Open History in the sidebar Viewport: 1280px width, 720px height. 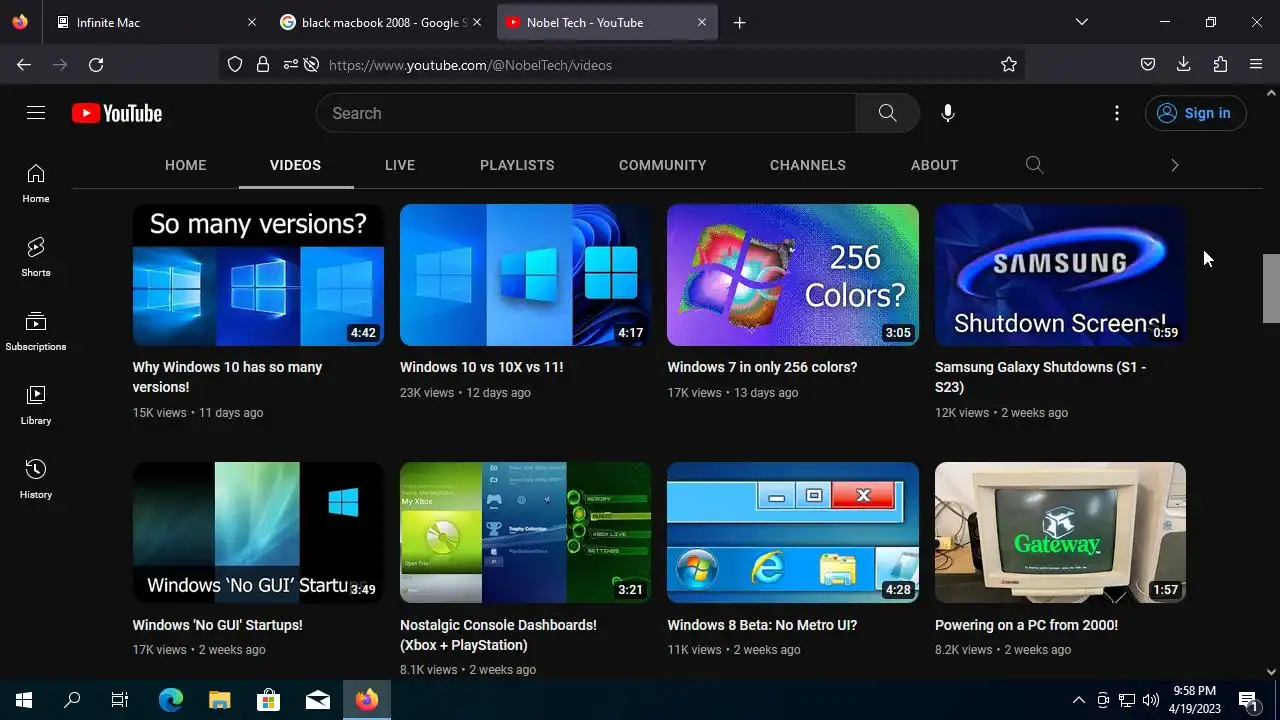pos(36,479)
